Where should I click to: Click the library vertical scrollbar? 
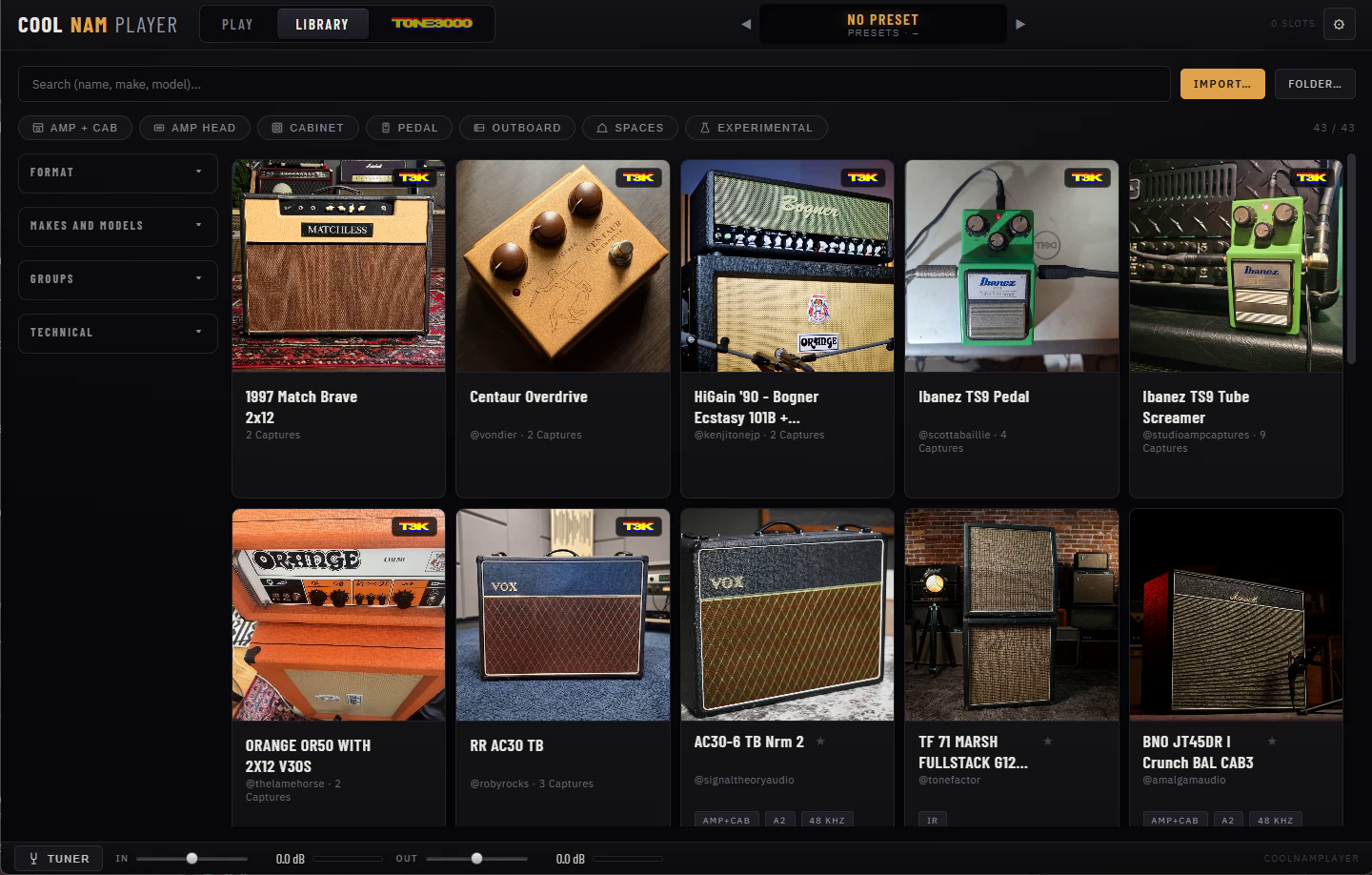(1351, 259)
